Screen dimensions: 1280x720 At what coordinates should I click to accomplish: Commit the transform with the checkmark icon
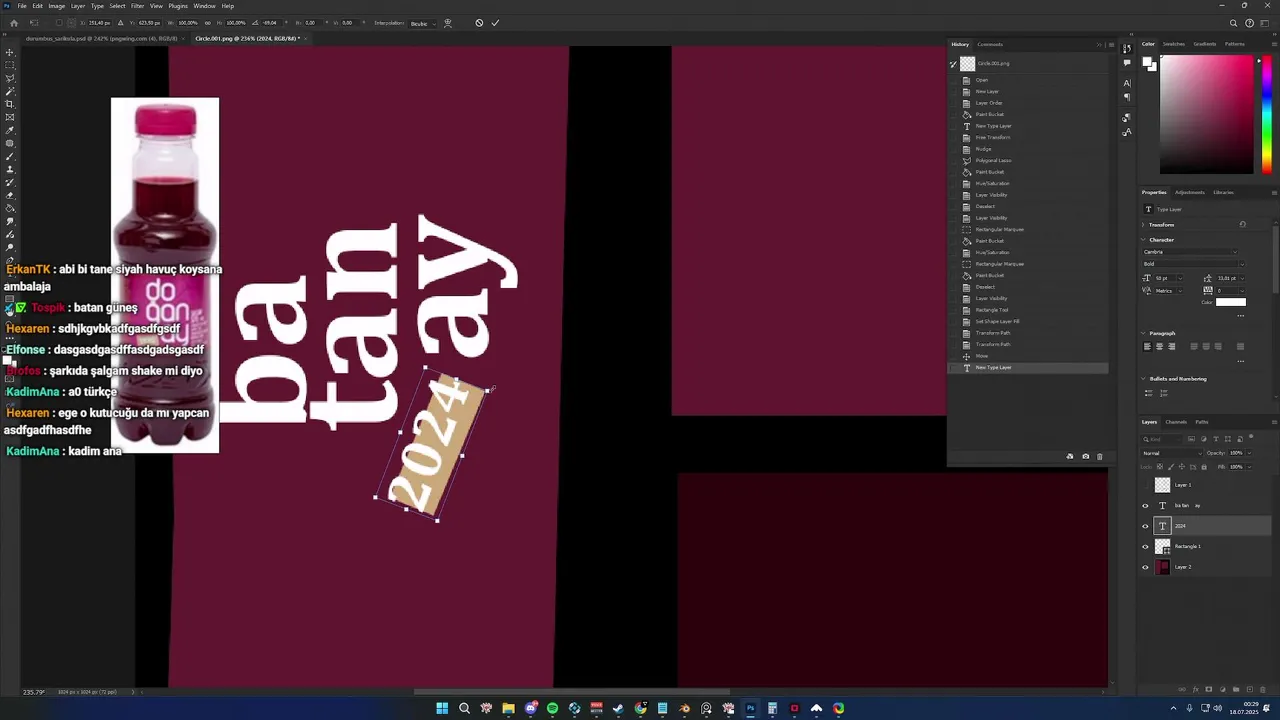495,23
